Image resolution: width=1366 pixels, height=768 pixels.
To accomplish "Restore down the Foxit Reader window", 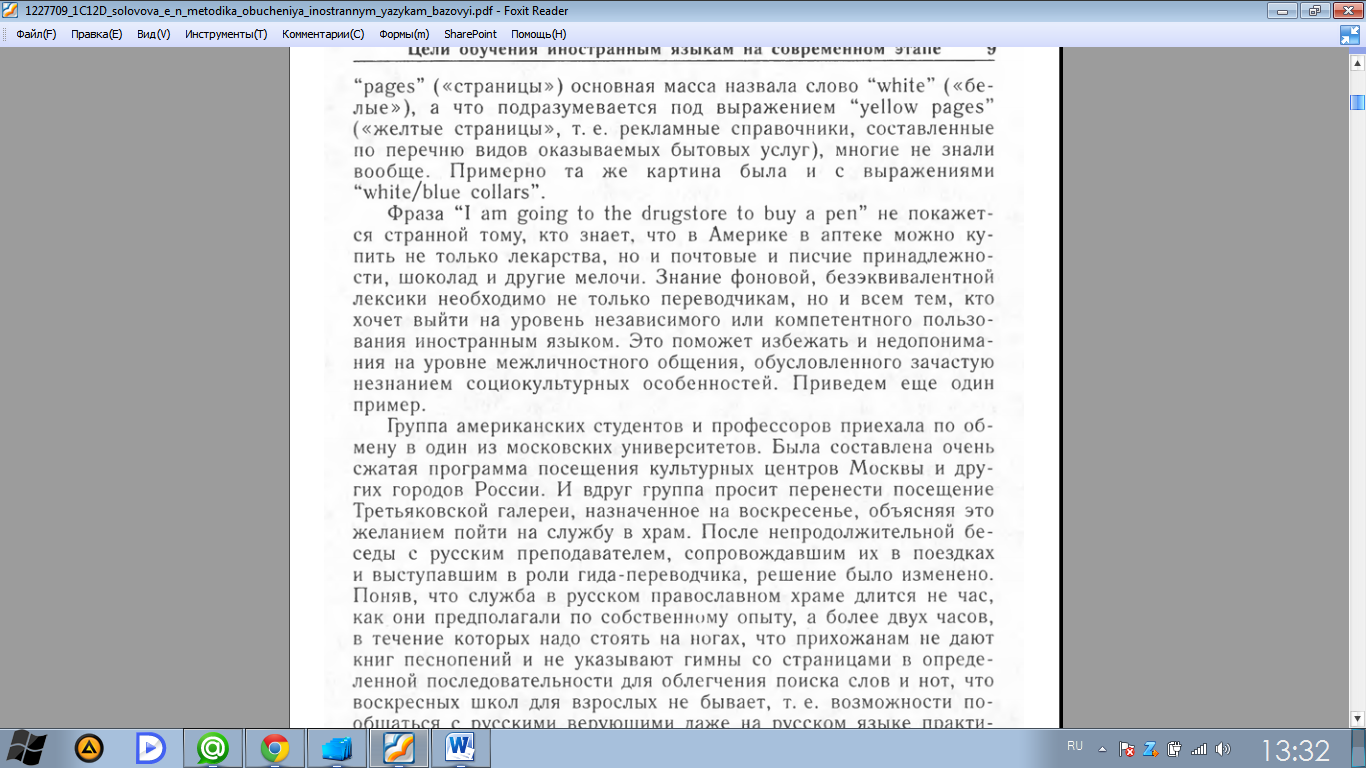I will coord(1313,10).
